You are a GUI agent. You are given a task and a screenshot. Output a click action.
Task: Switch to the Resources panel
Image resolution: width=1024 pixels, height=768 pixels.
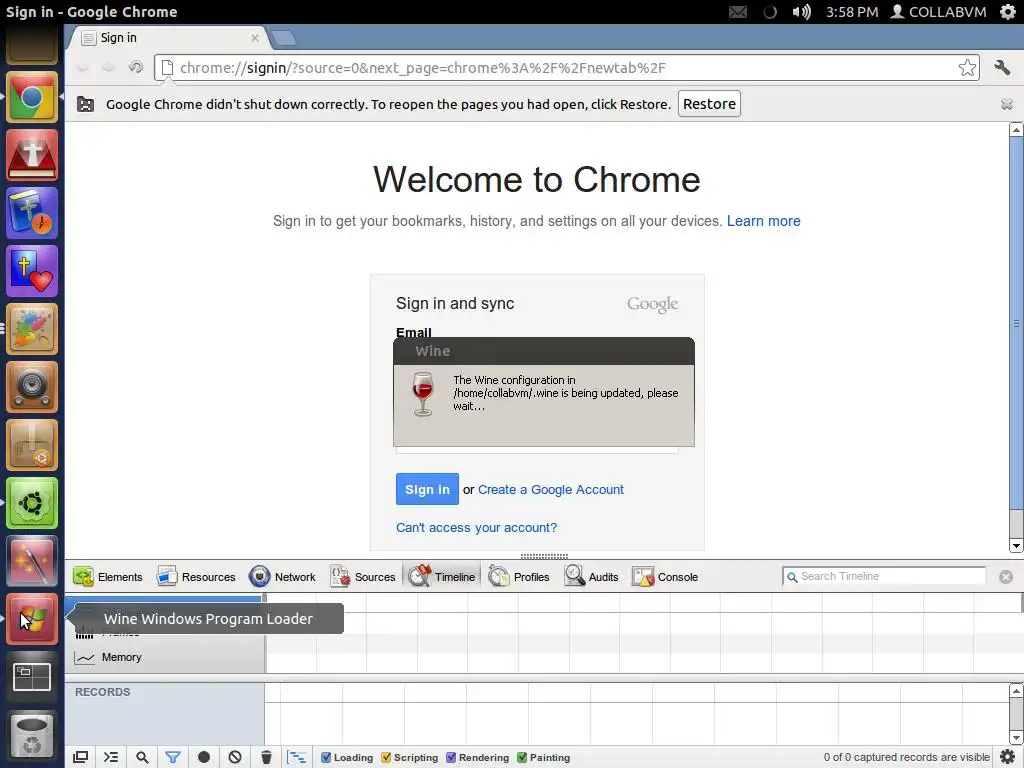coord(196,577)
